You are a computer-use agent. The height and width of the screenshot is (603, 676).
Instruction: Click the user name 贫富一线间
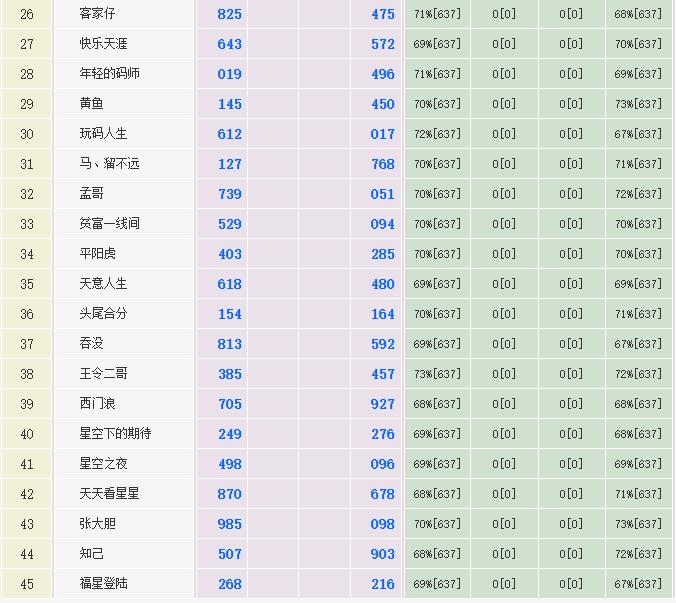pos(110,224)
